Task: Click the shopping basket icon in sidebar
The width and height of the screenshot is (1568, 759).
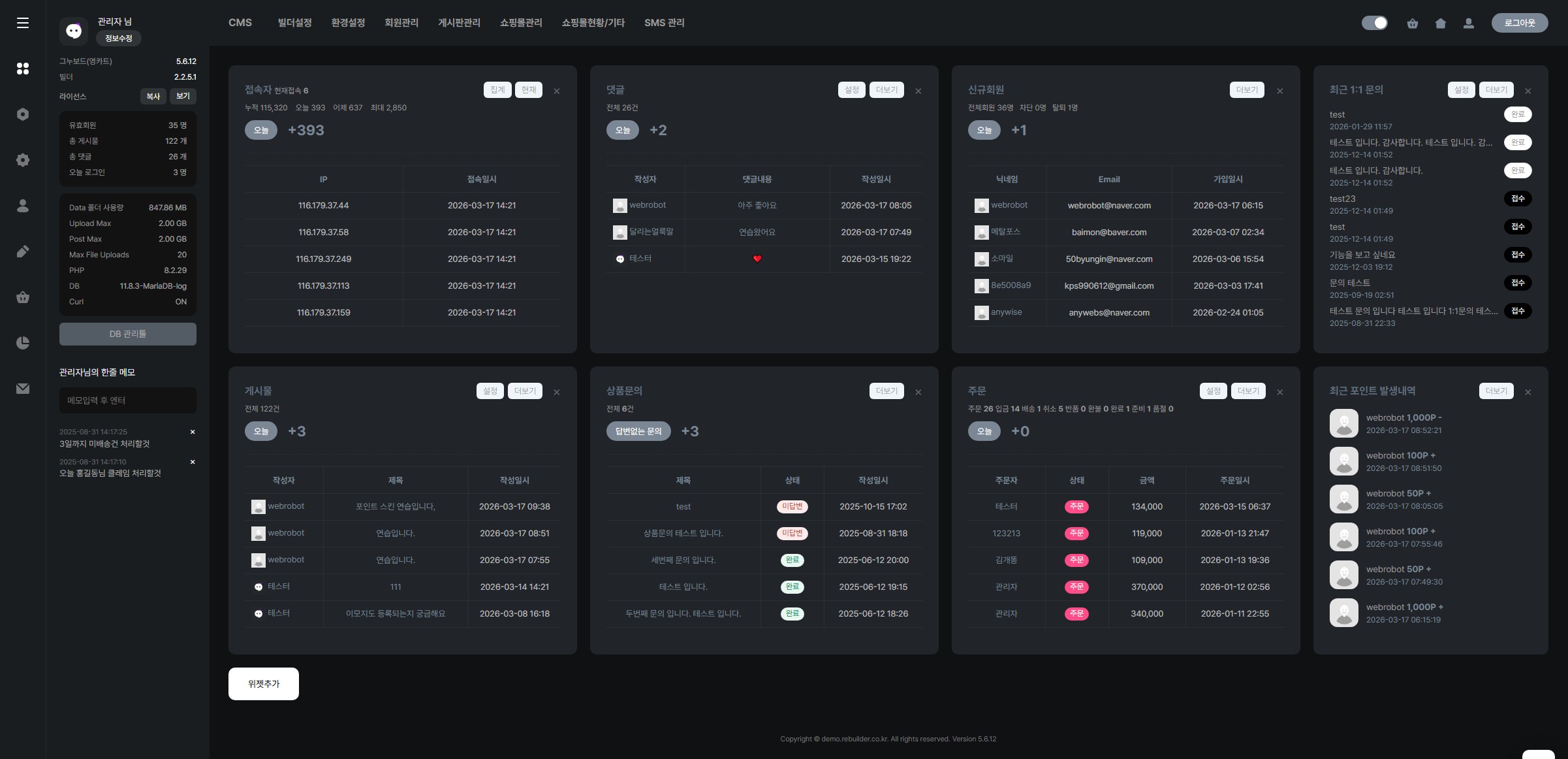Action: click(x=23, y=298)
